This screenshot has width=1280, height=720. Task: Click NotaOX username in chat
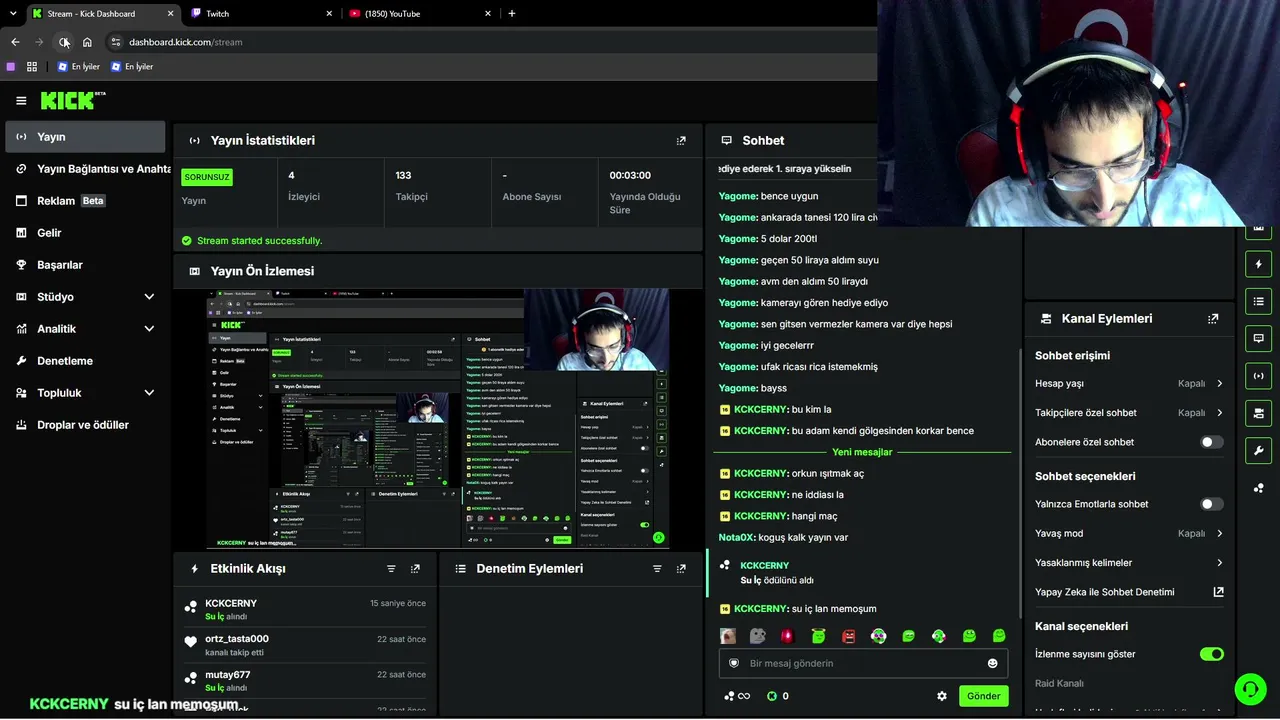737,537
